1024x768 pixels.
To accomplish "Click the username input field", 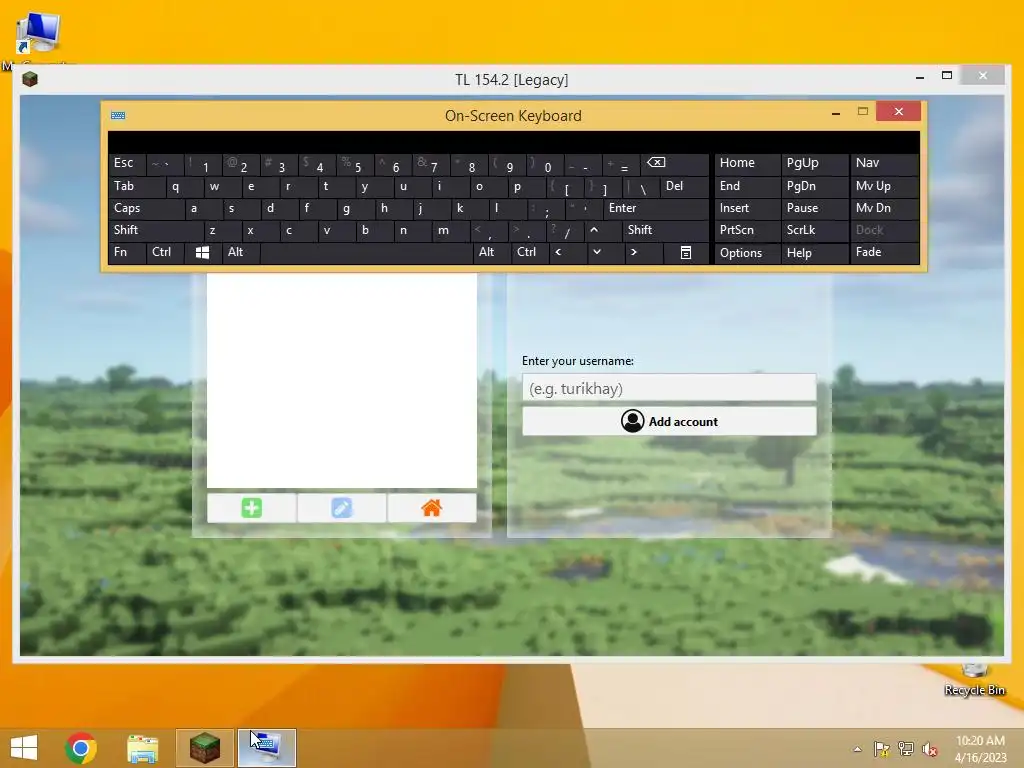I will coord(669,388).
